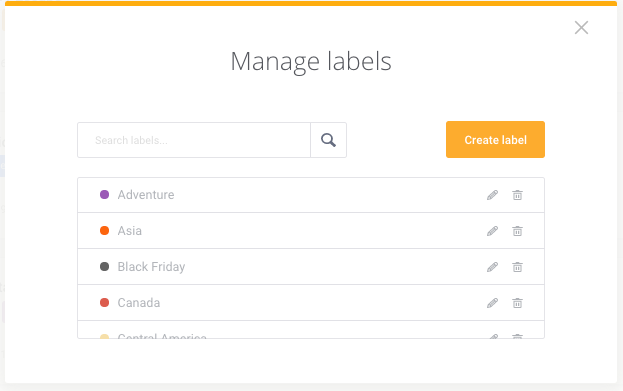
Task: Edit the Black Friday label
Action: click(492, 267)
